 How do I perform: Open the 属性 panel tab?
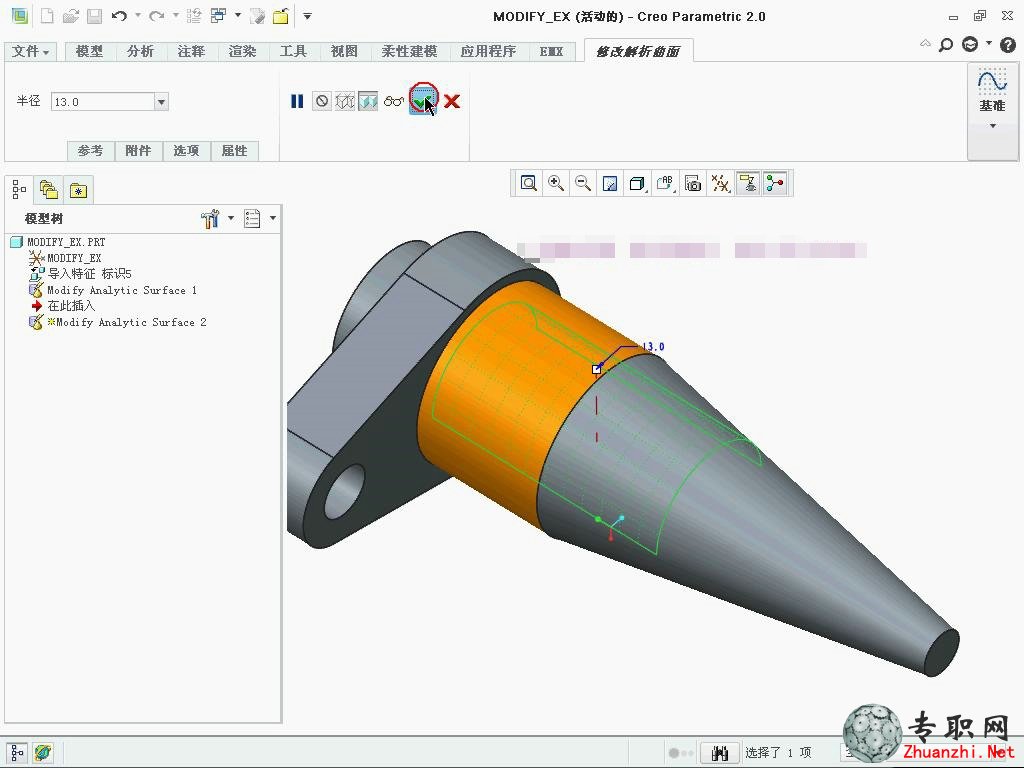[234, 151]
